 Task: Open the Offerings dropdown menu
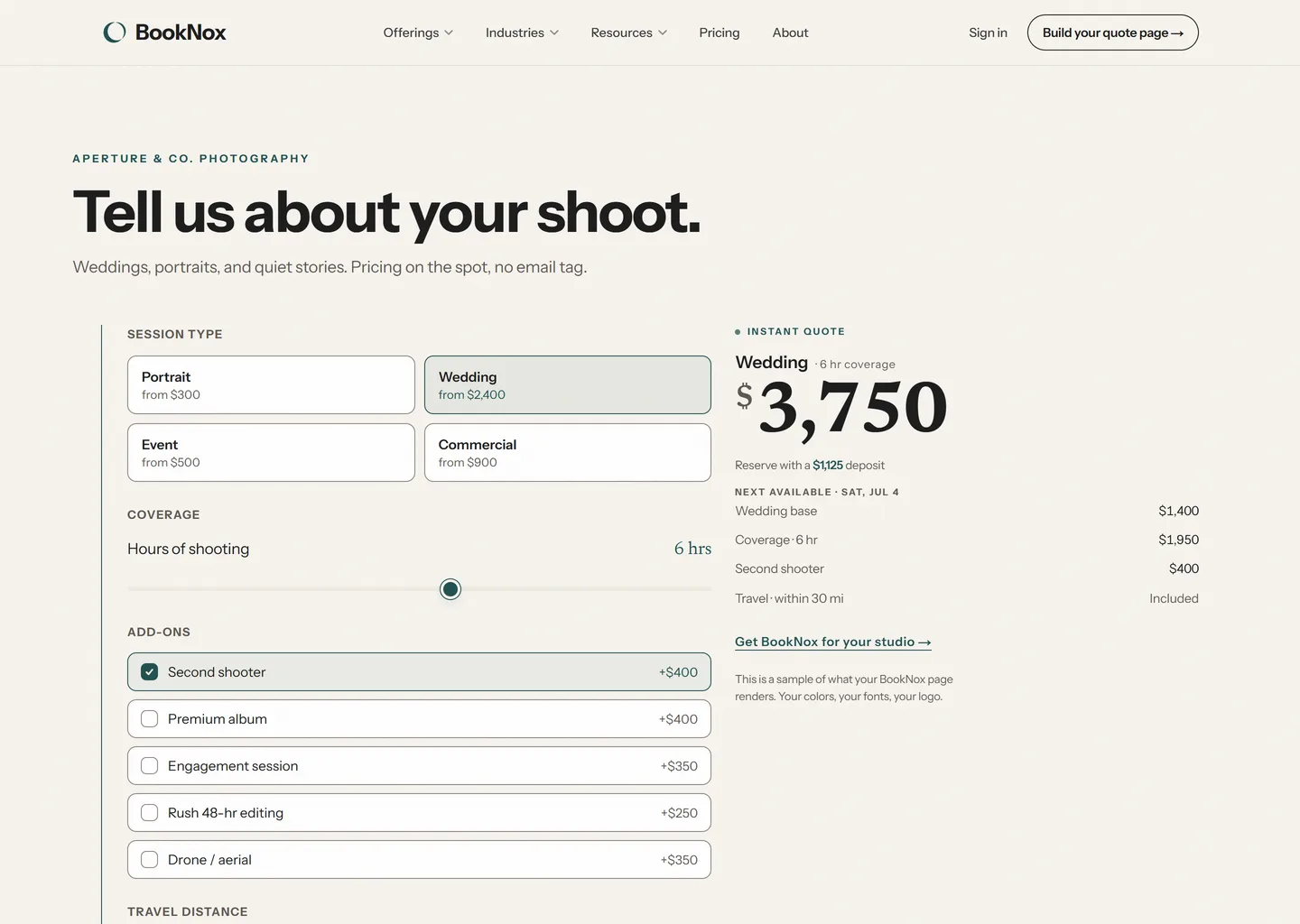pos(418,32)
